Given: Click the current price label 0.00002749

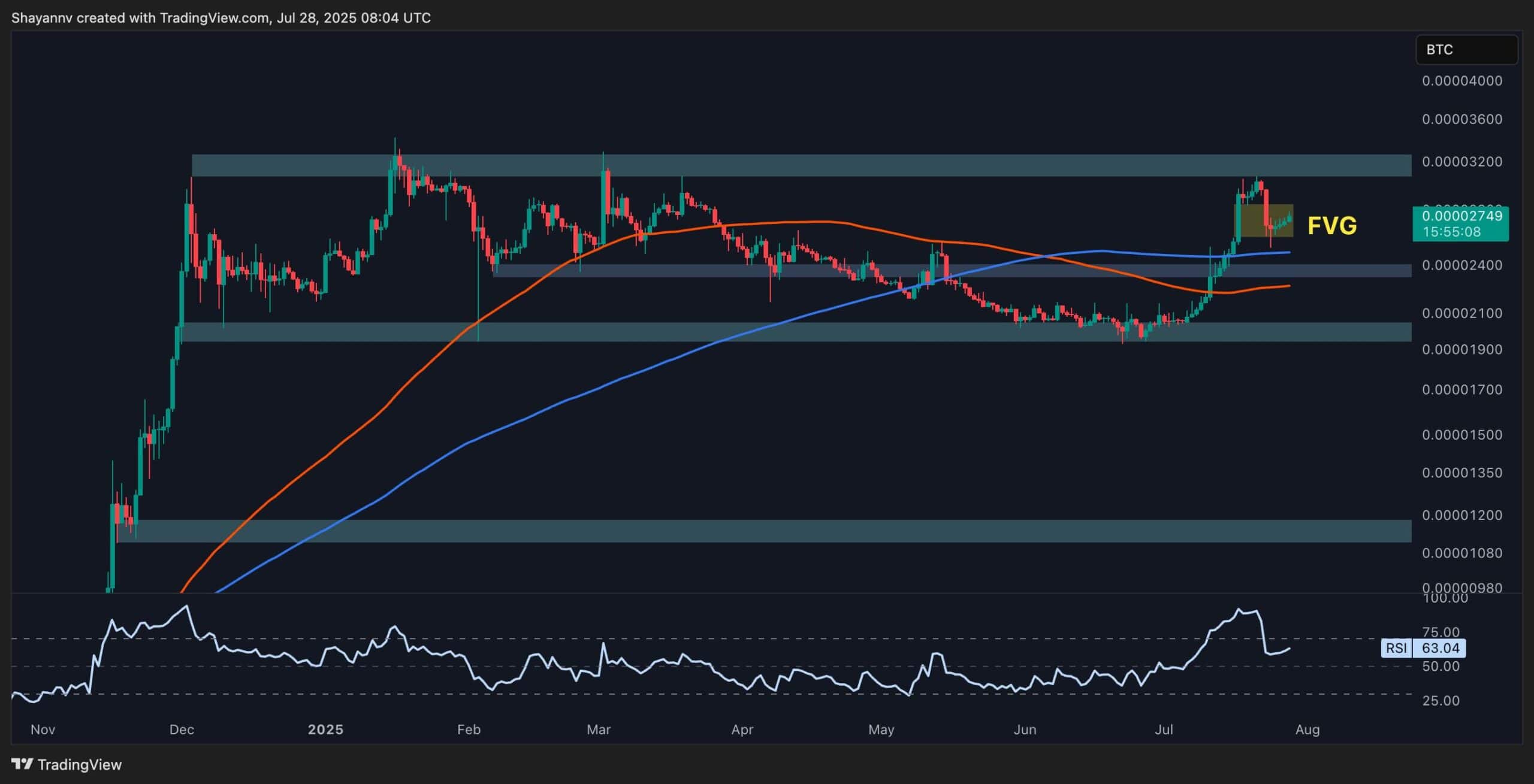Looking at the screenshot, I should click(x=1461, y=216).
